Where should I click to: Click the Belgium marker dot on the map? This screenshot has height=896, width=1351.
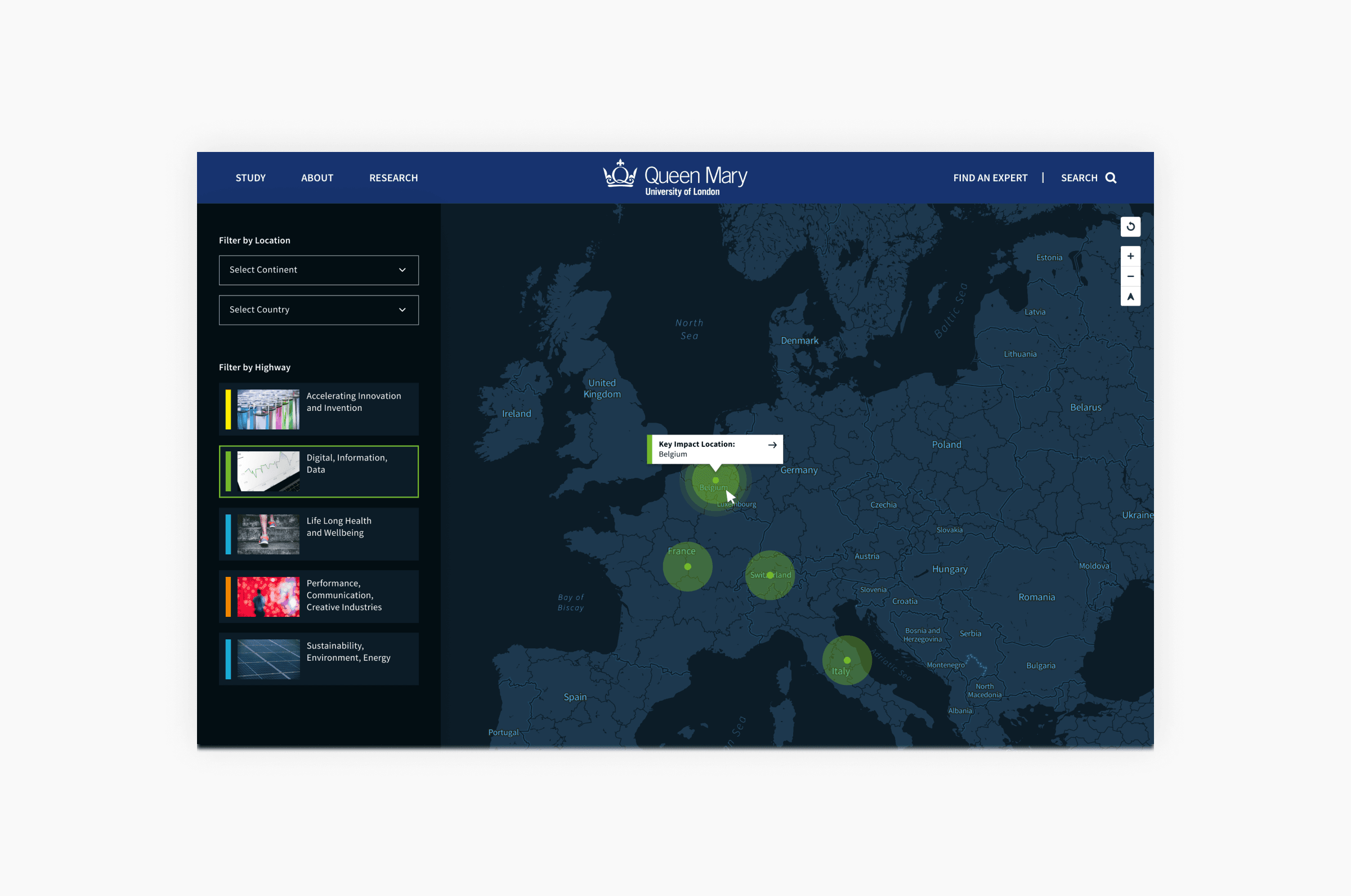pyautogui.click(x=715, y=481)
